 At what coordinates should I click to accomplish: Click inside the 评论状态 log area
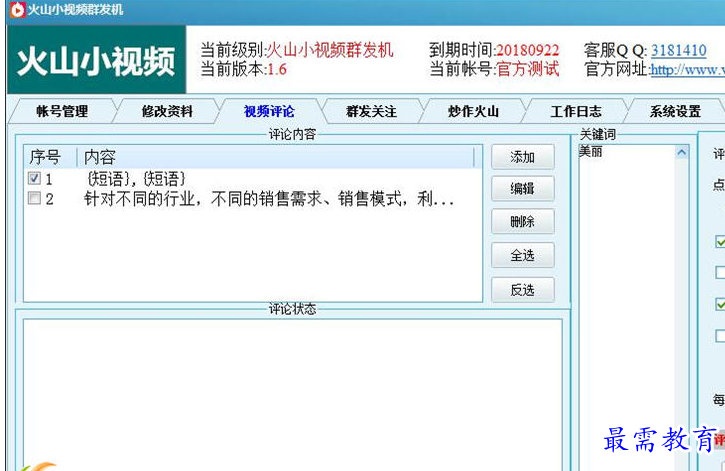tap(293, 395)
